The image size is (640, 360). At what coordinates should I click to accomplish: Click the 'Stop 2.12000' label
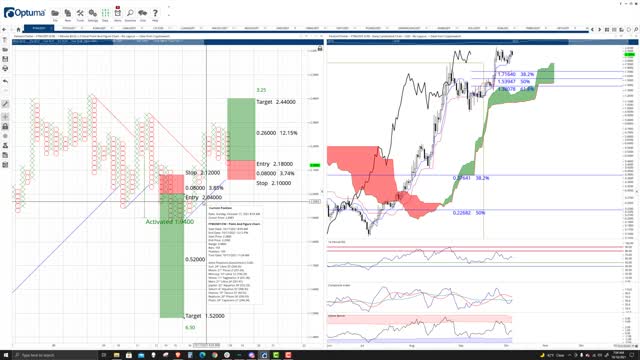tap(202, 173)
